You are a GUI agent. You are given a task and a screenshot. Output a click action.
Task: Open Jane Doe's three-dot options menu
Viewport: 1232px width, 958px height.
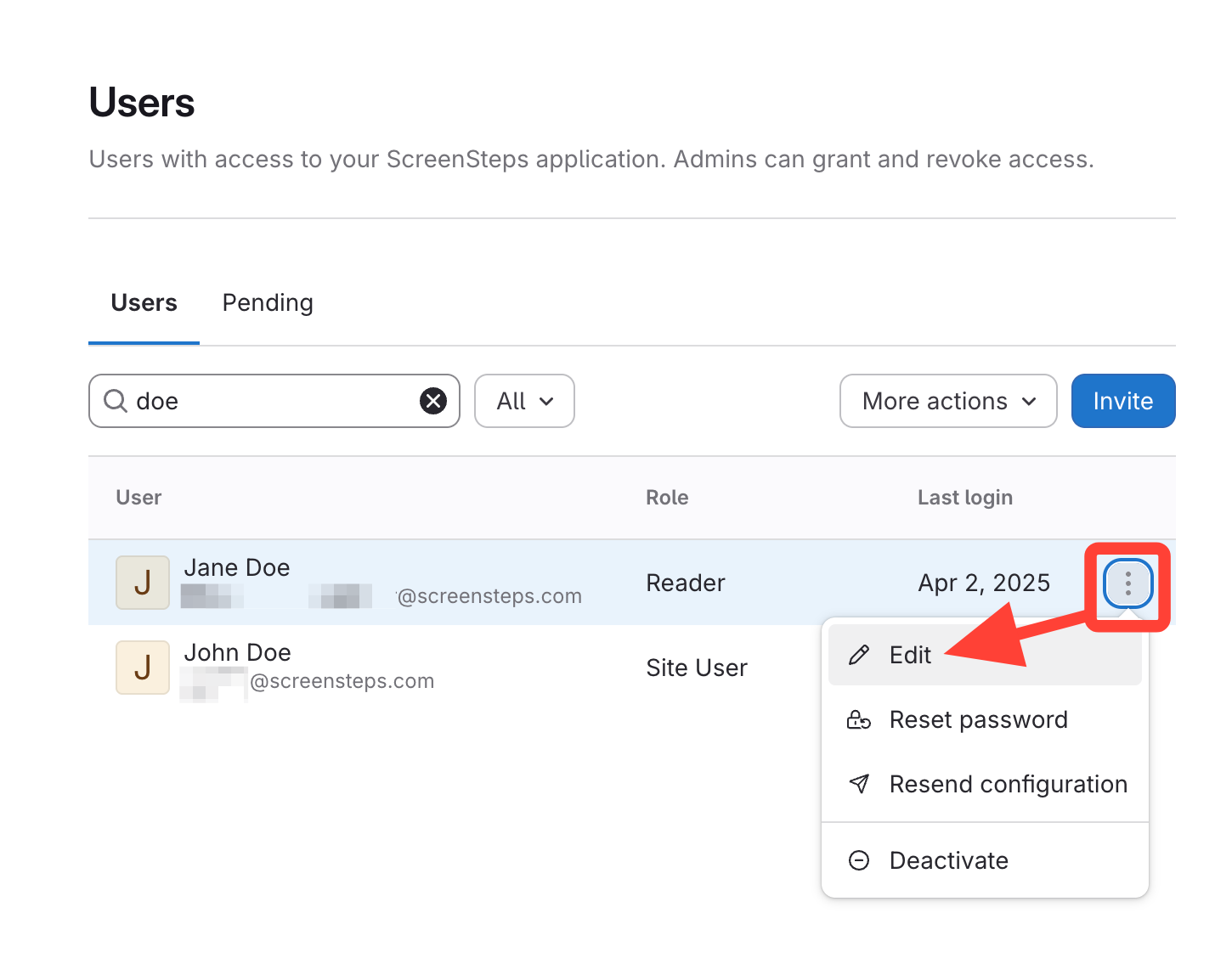pos(1127,583)
